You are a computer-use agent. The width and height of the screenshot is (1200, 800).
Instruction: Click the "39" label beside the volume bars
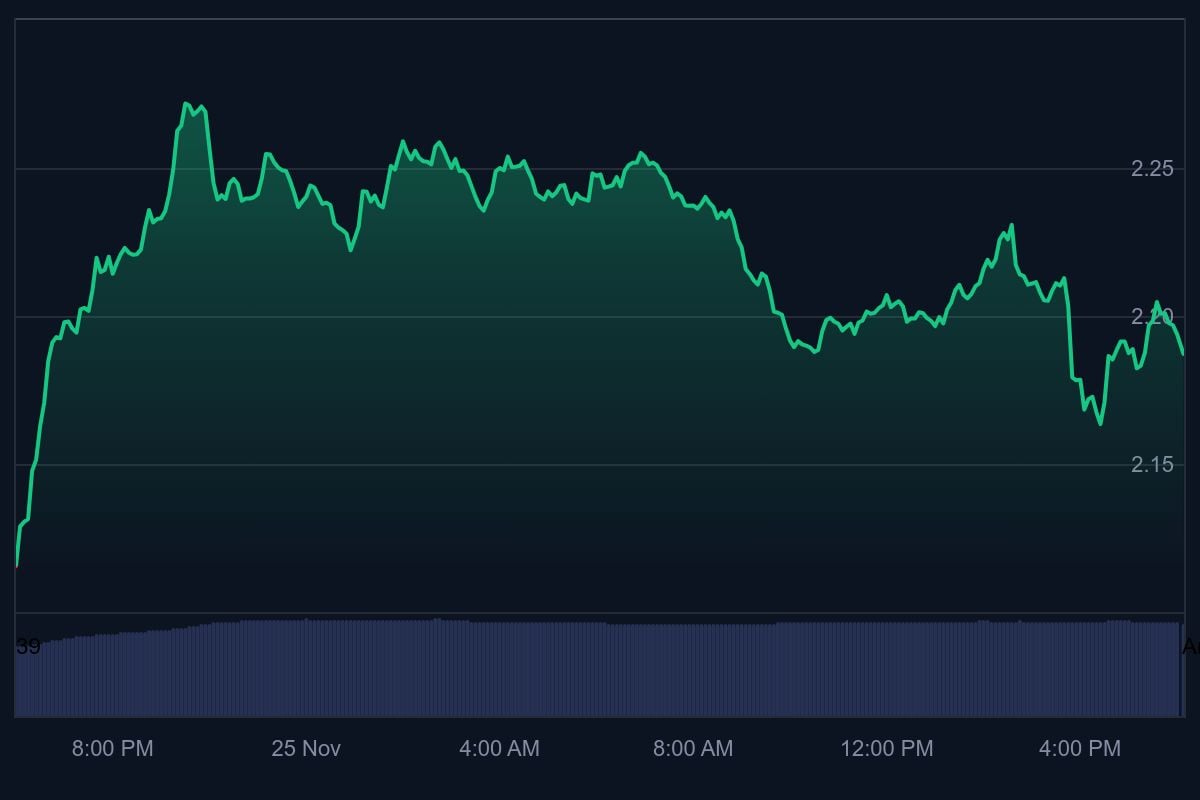28,647
